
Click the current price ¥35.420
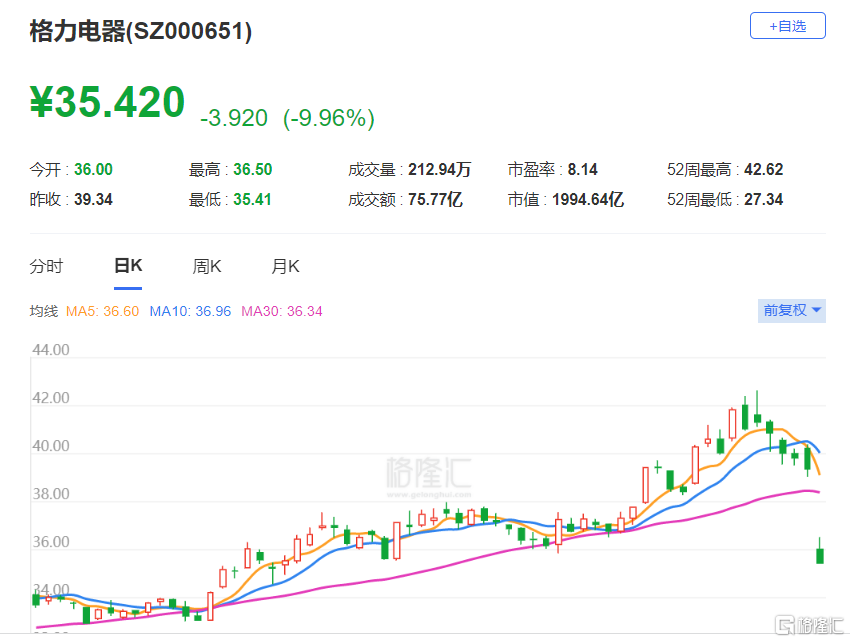click(x=107, y=102)
